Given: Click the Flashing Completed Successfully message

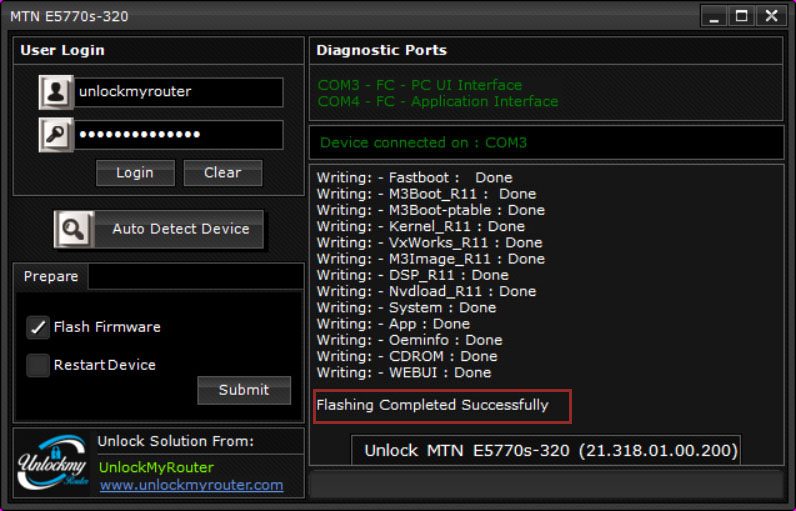Looking at the screenshot, I should [433, 405].
